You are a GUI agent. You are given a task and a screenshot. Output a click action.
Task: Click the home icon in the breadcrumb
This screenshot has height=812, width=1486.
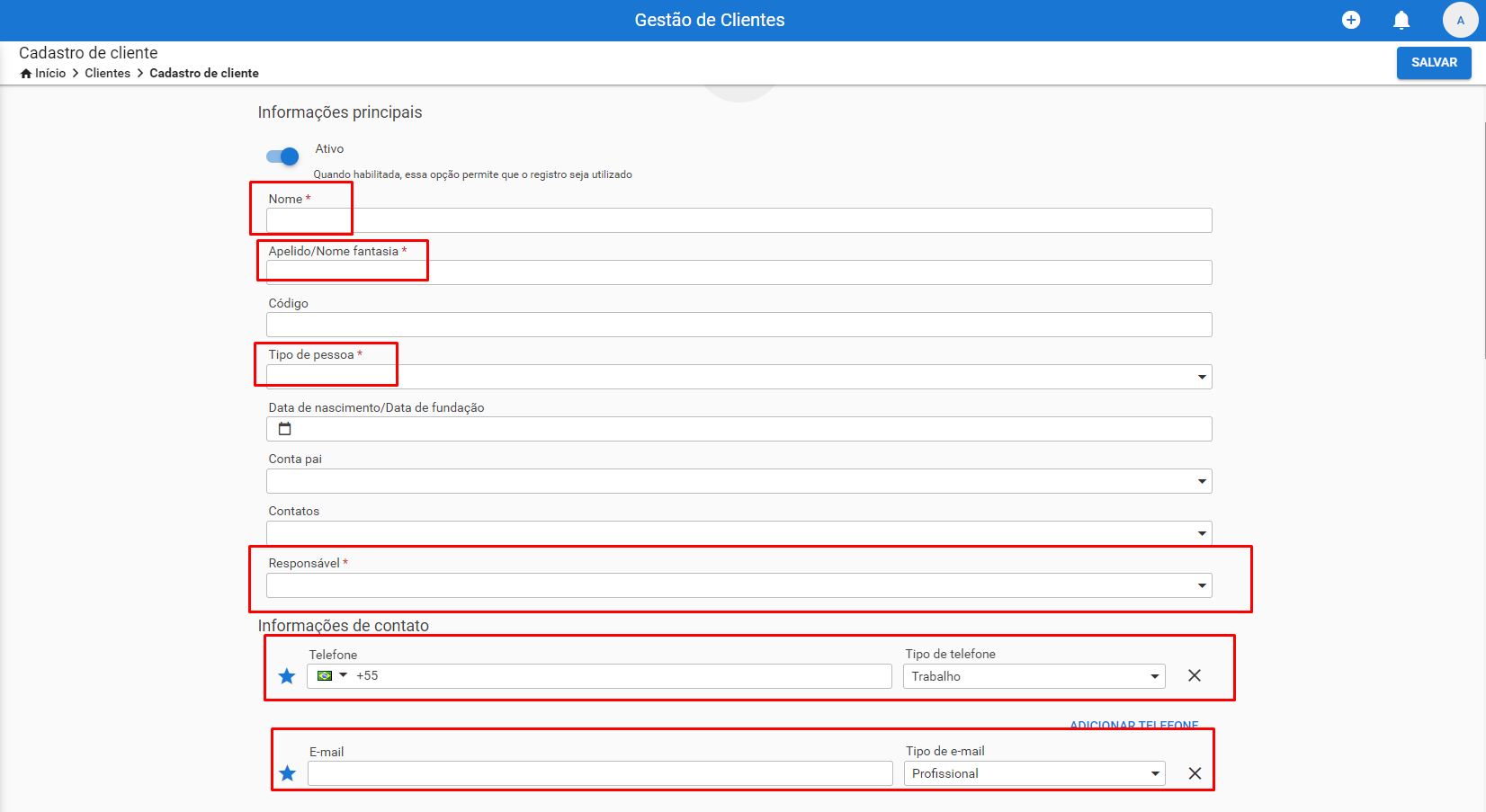[25, 73]
